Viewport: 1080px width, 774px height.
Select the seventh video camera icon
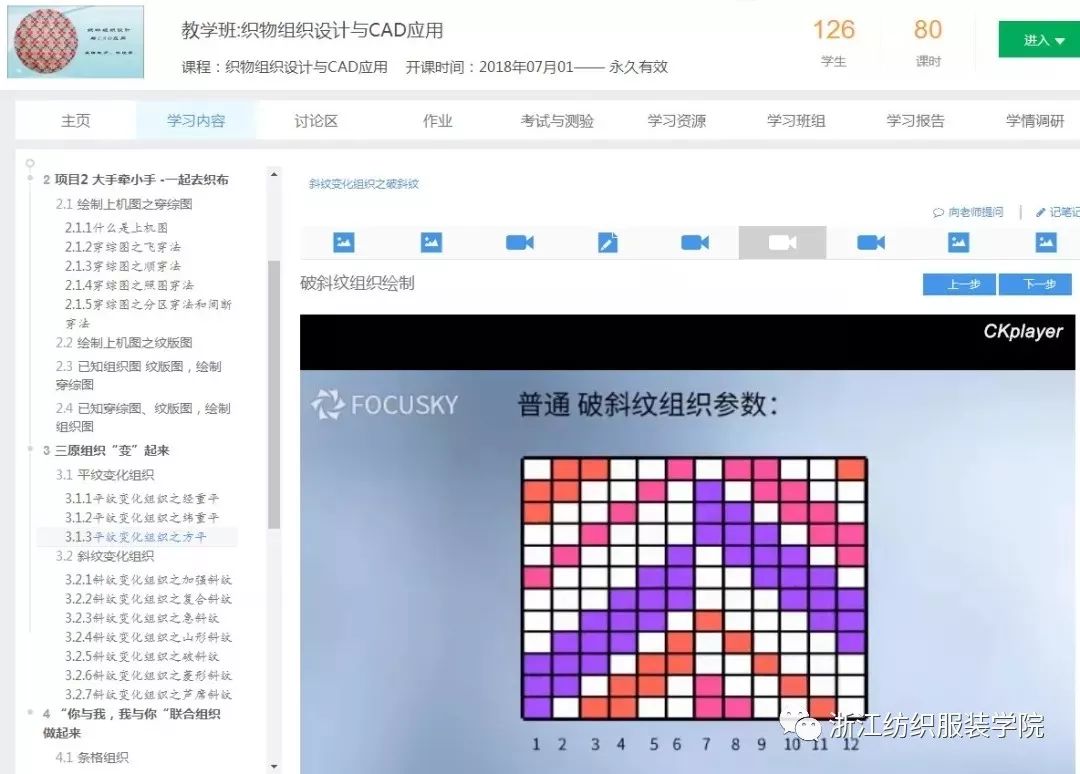869,241
